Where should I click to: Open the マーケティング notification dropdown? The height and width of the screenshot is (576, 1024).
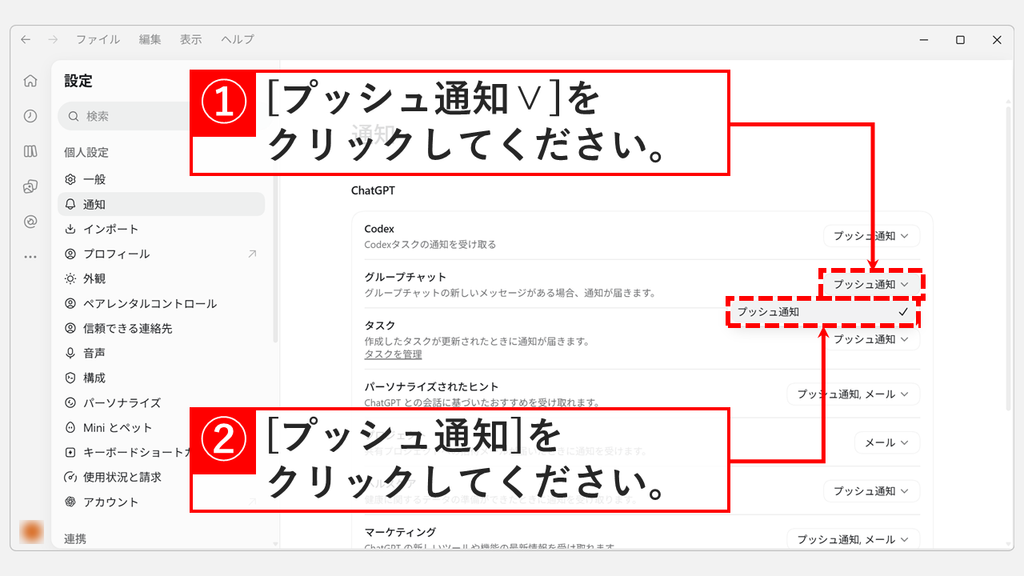853,539
